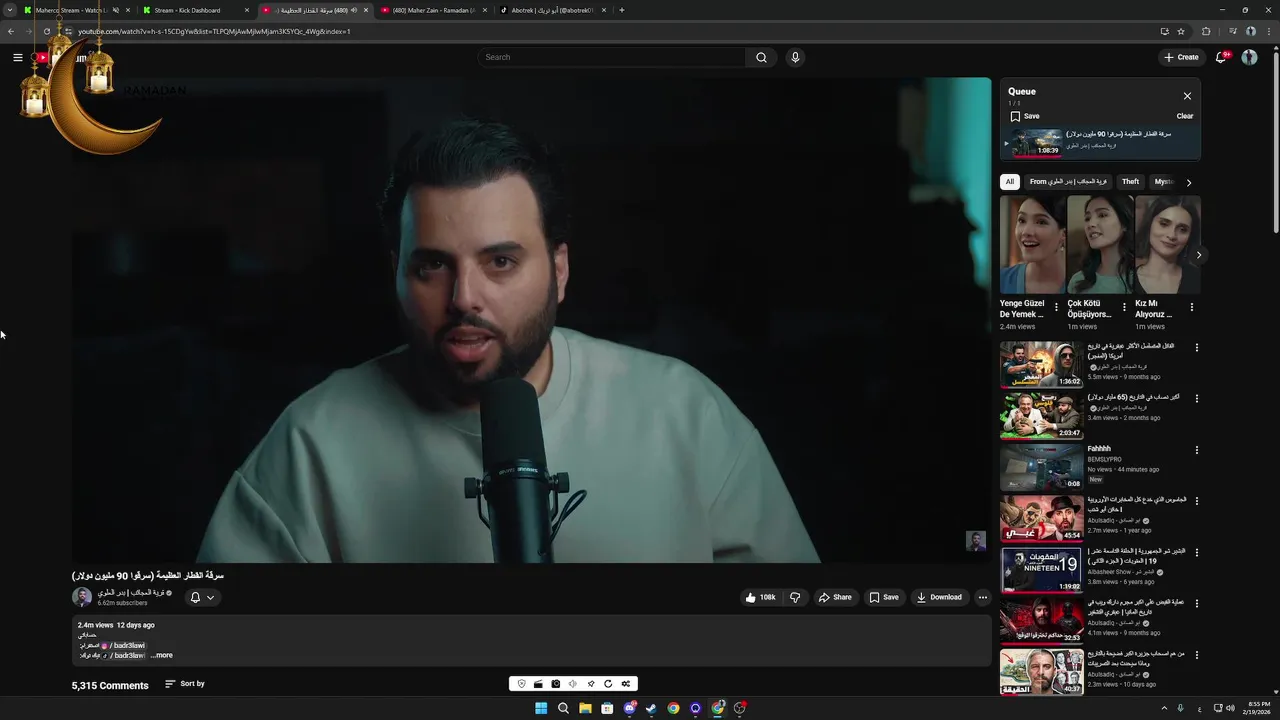Click overlay toolbar refresh icon

click(x=608, y=684)
